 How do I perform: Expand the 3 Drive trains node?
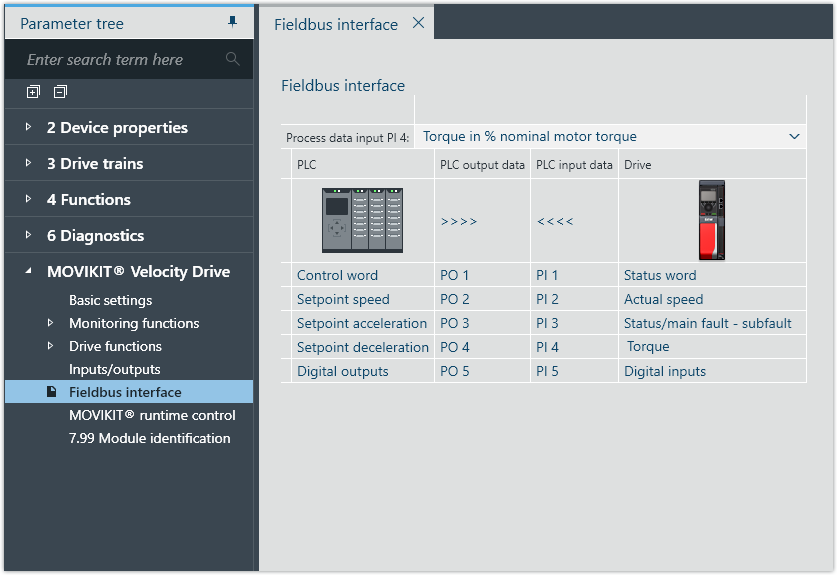[28, 164]
